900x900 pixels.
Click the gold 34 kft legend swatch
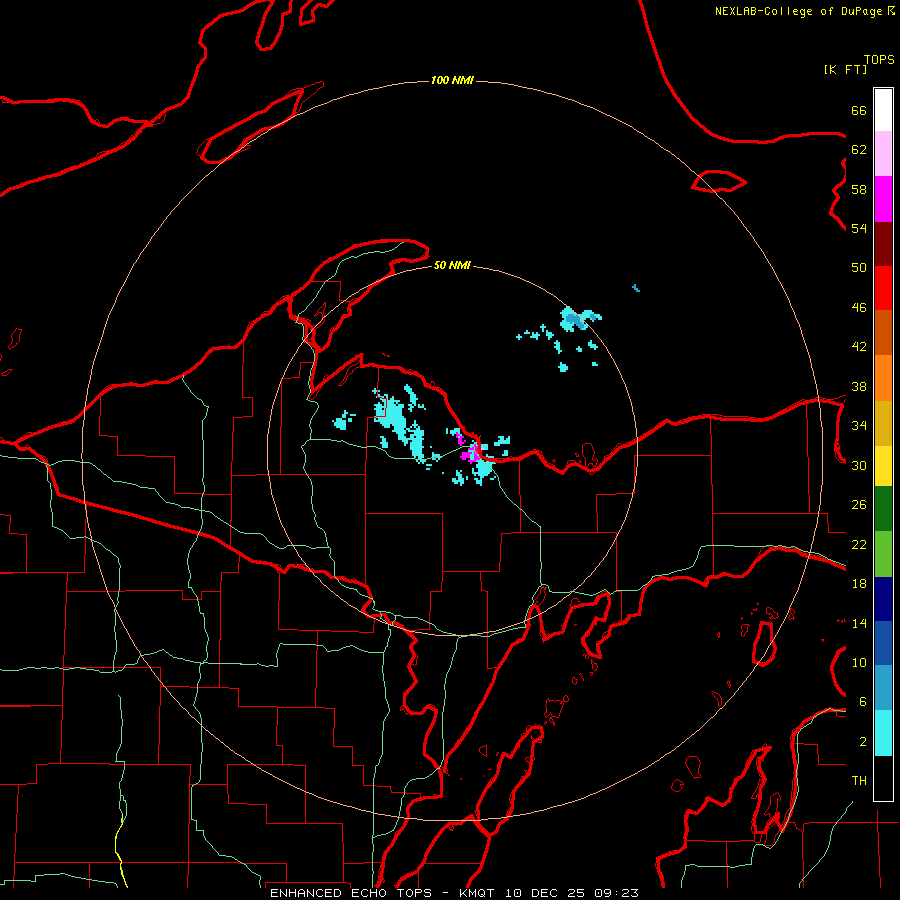coord(883,423)
